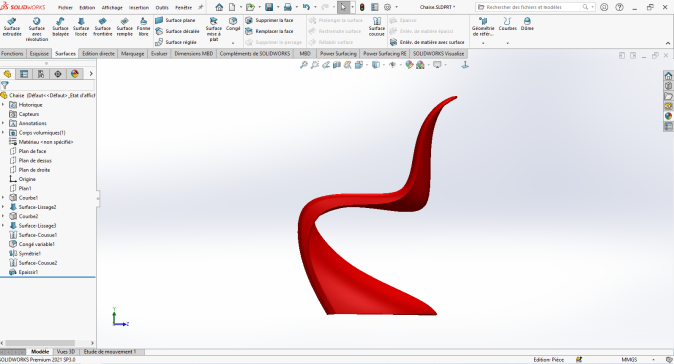The image size is (674, 364).
Task: Click Surface décalée command
Action: 177,31
